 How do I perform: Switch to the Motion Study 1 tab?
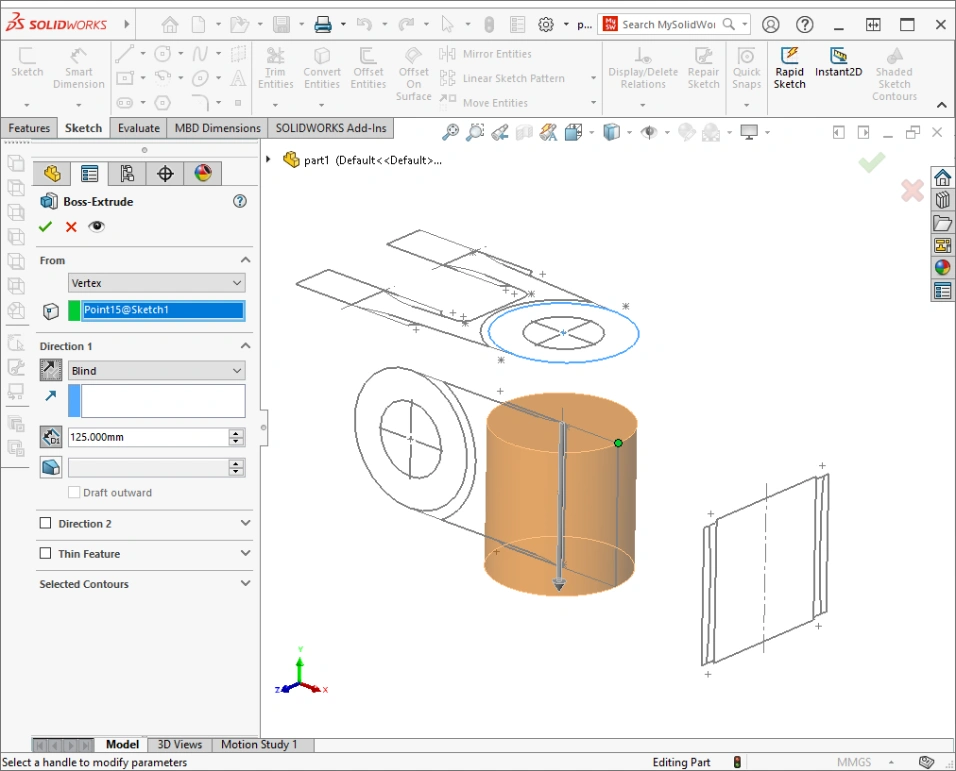pyautogui.click(x=259, y=744)
